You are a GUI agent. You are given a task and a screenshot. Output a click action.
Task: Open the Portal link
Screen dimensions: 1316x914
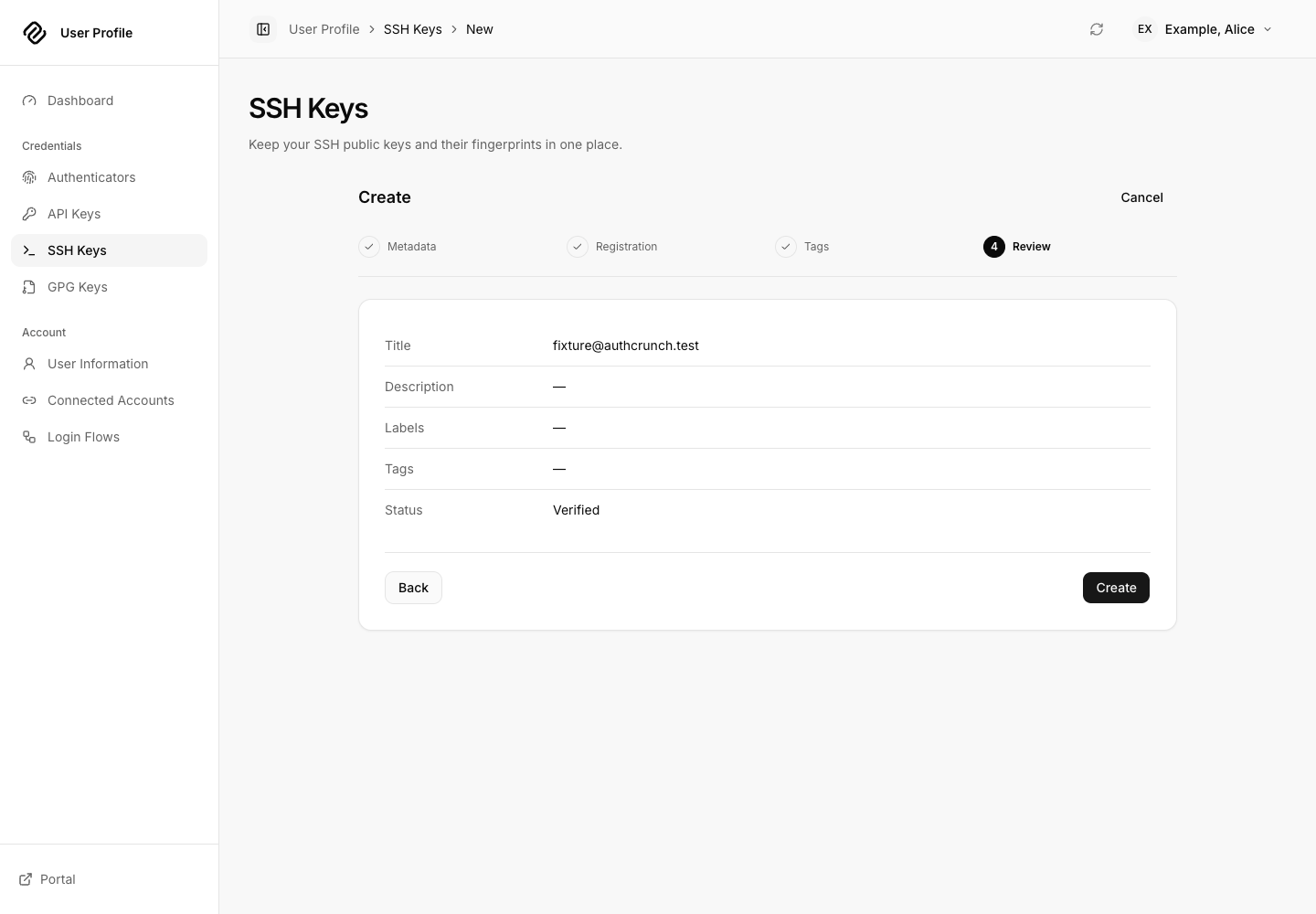click(x=48, y=879)
